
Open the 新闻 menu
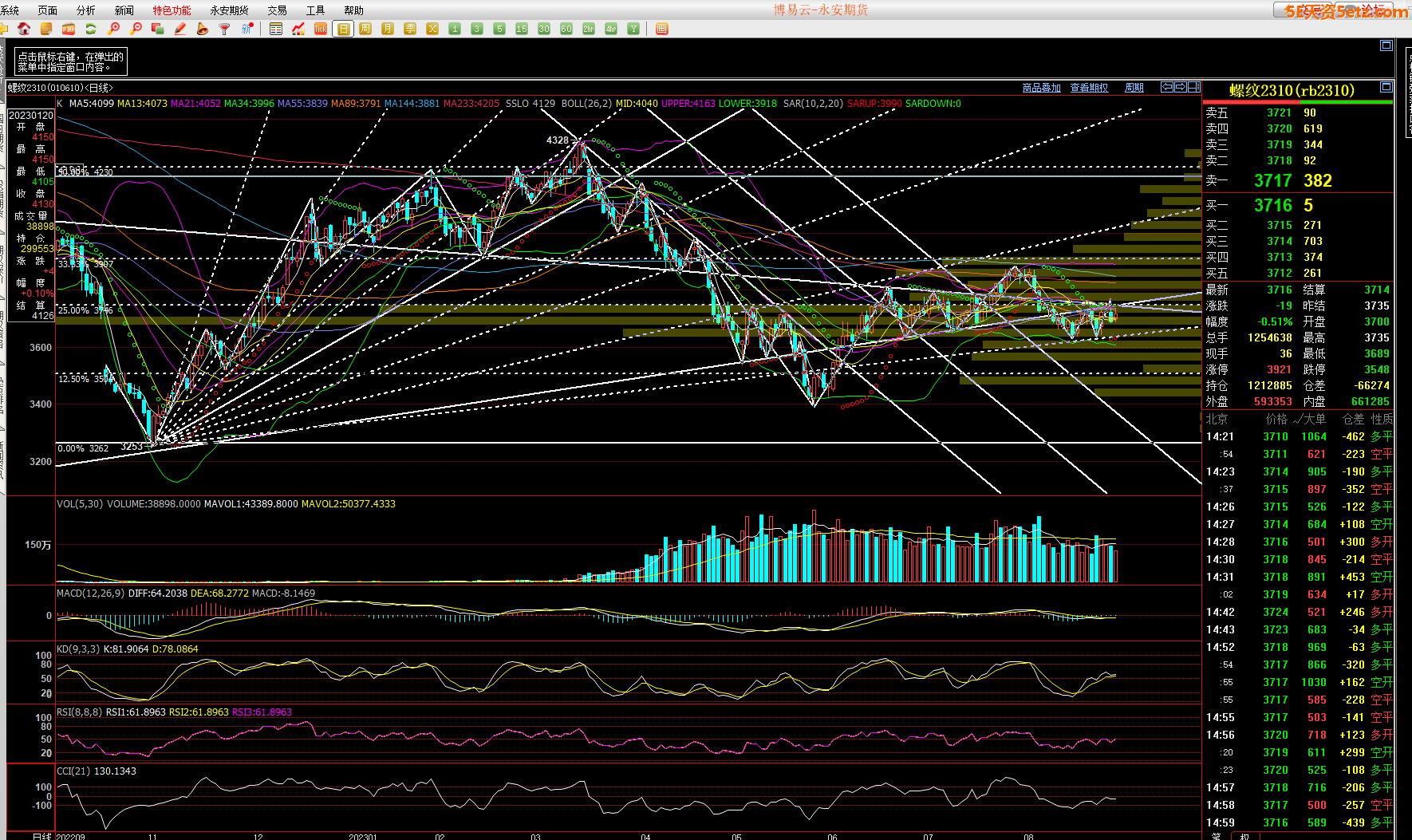click(x=124, y=10)
